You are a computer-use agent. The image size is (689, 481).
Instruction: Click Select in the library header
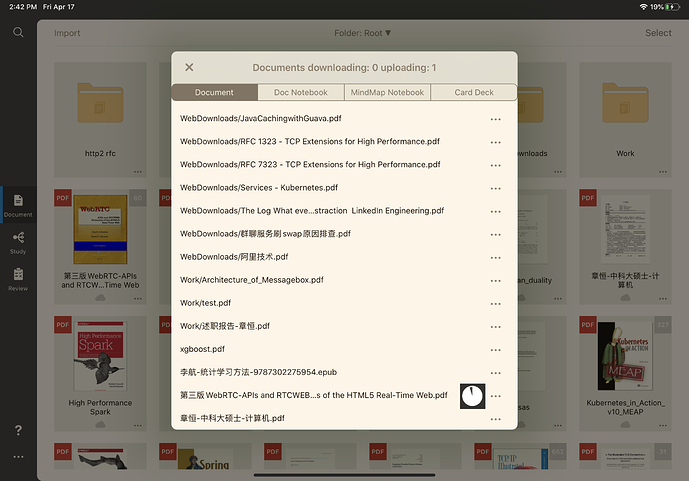coord(658,33)
